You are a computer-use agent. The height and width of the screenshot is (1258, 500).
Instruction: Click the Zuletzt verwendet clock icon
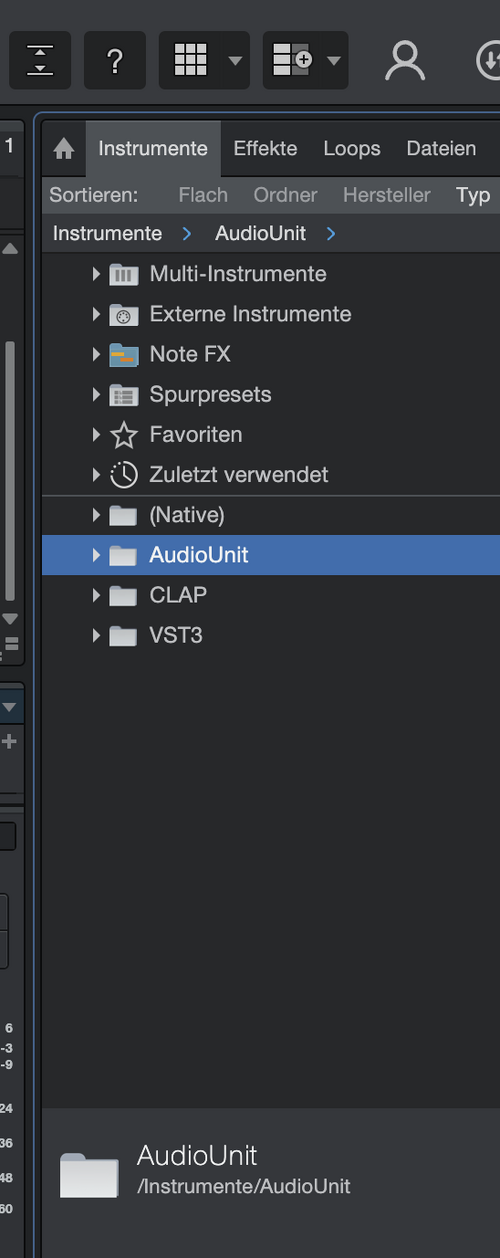123,475
